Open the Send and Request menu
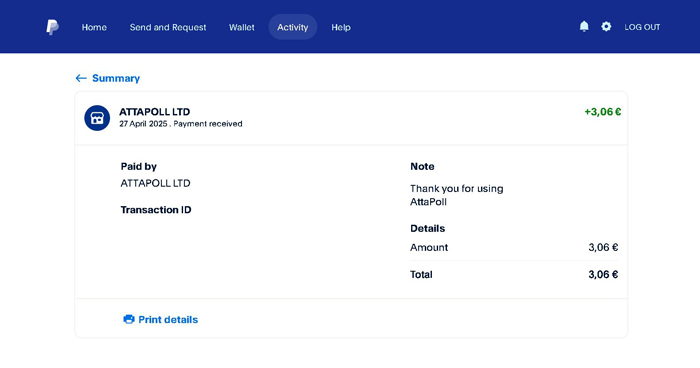 tap(168, 27)
